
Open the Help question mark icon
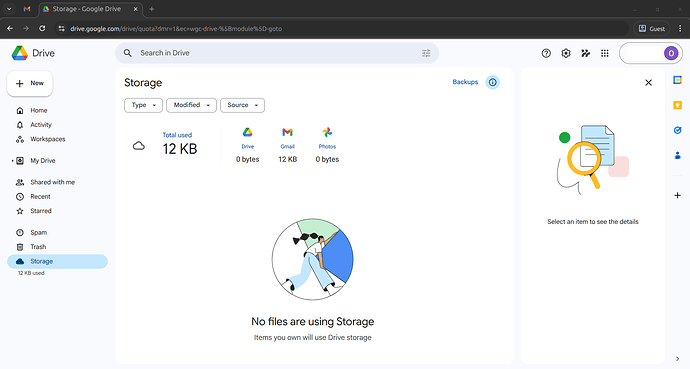point(546,53)
